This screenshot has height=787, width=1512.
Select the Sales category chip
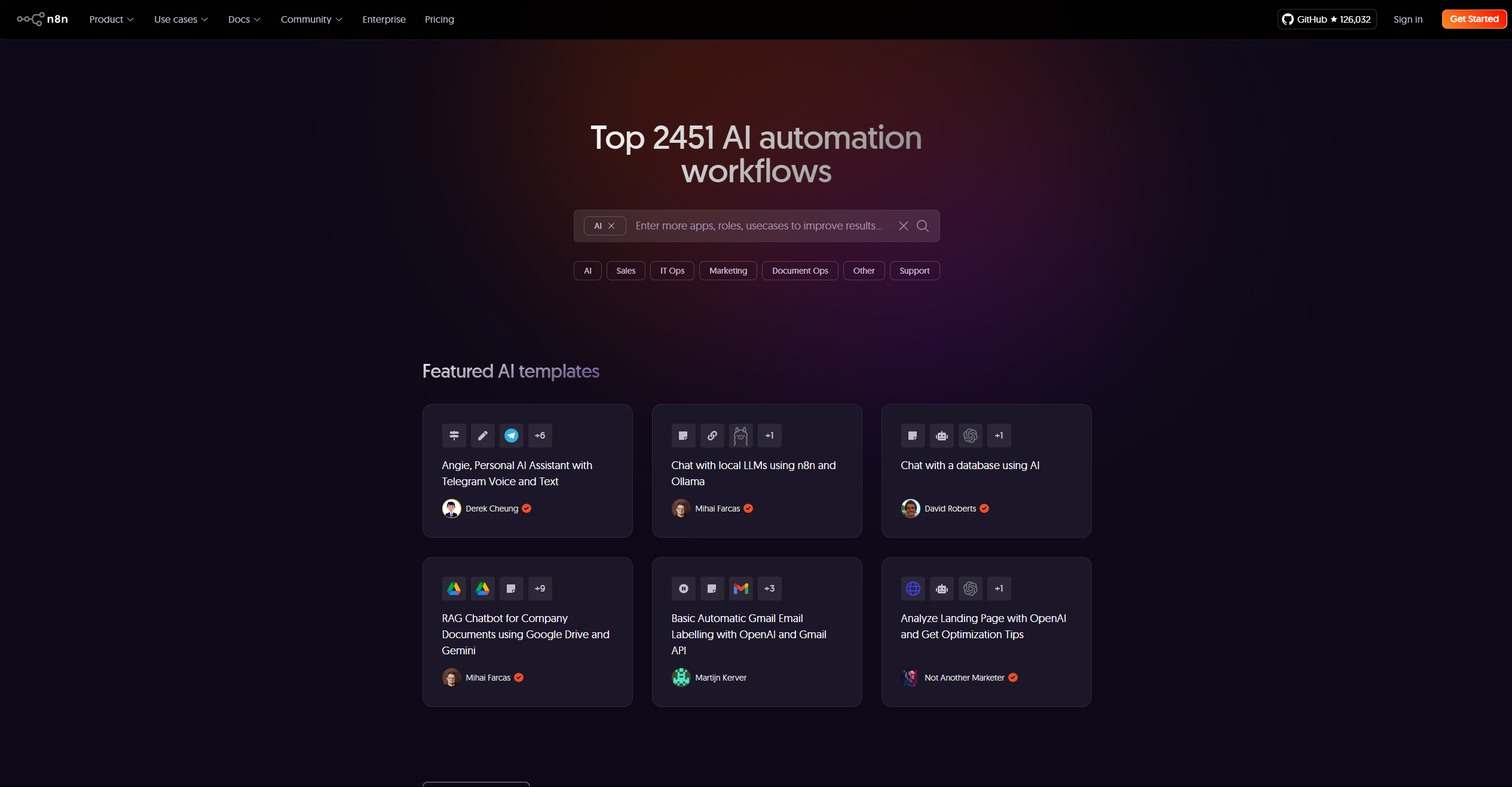(626, 271)
